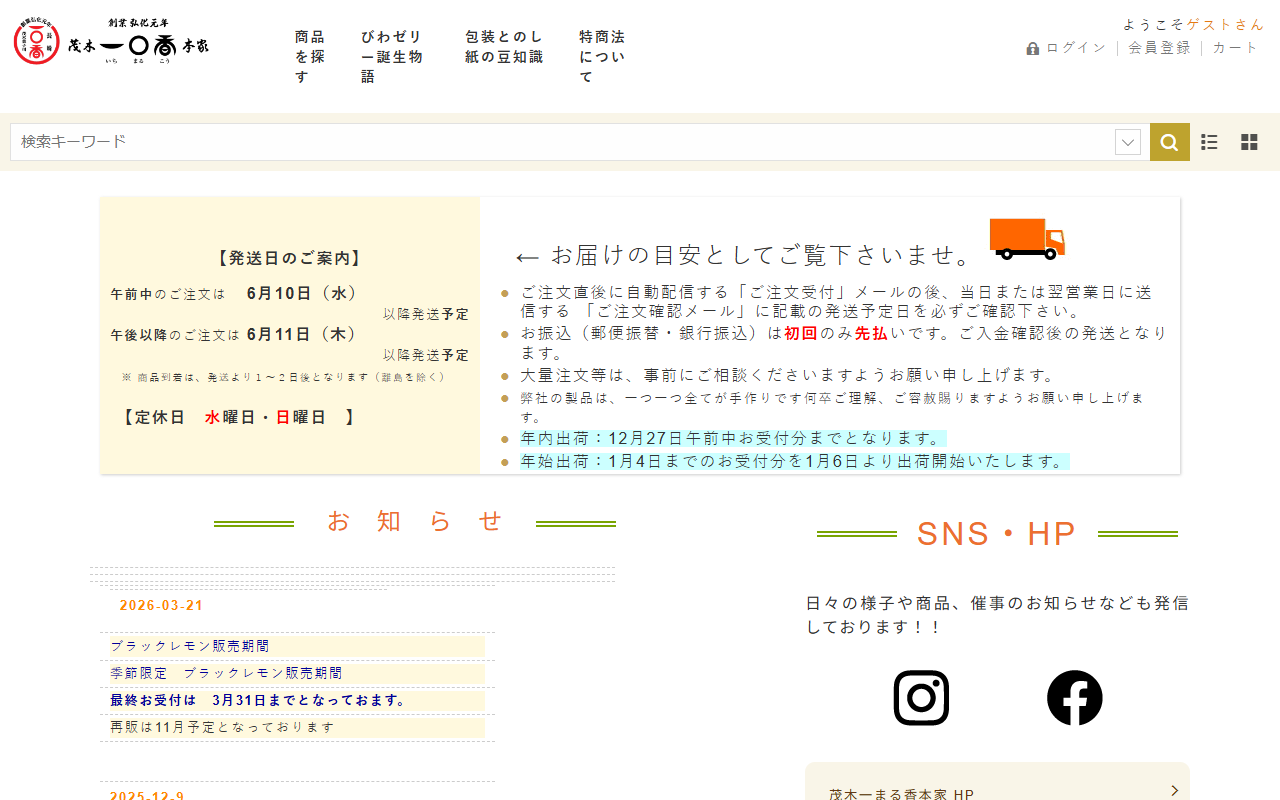Open the 特商法について menu item
Viewport: 1280px width, 800px height.
[602, 57]
